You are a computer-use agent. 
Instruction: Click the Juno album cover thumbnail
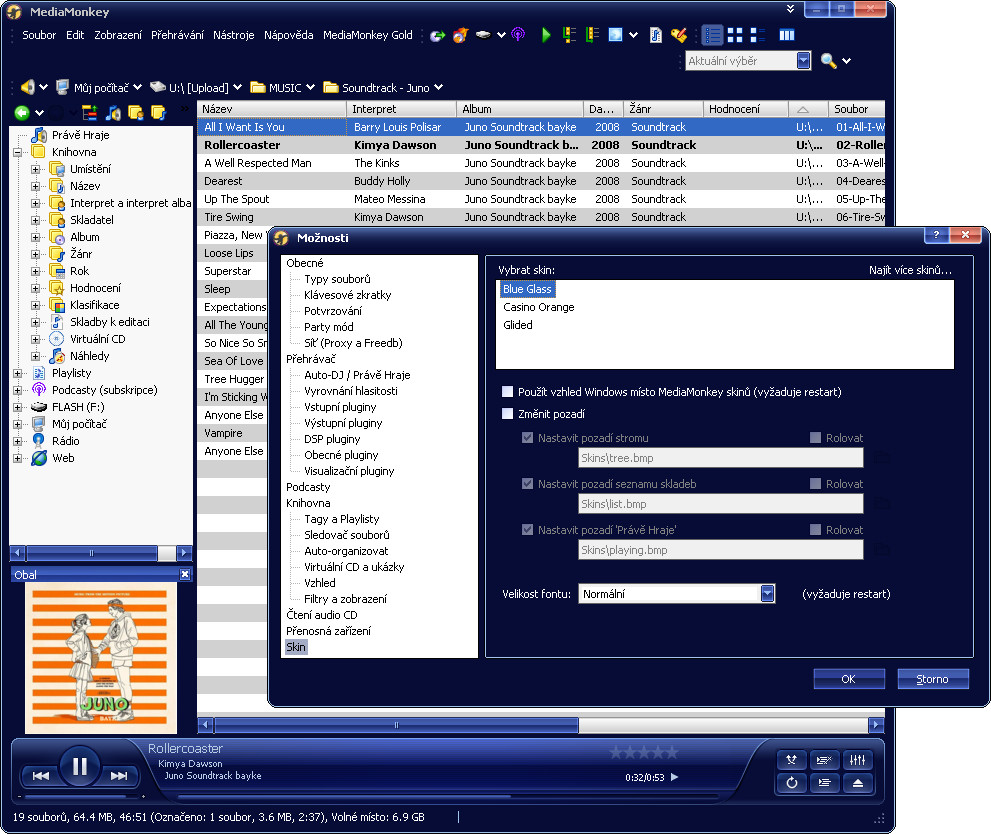101,658
